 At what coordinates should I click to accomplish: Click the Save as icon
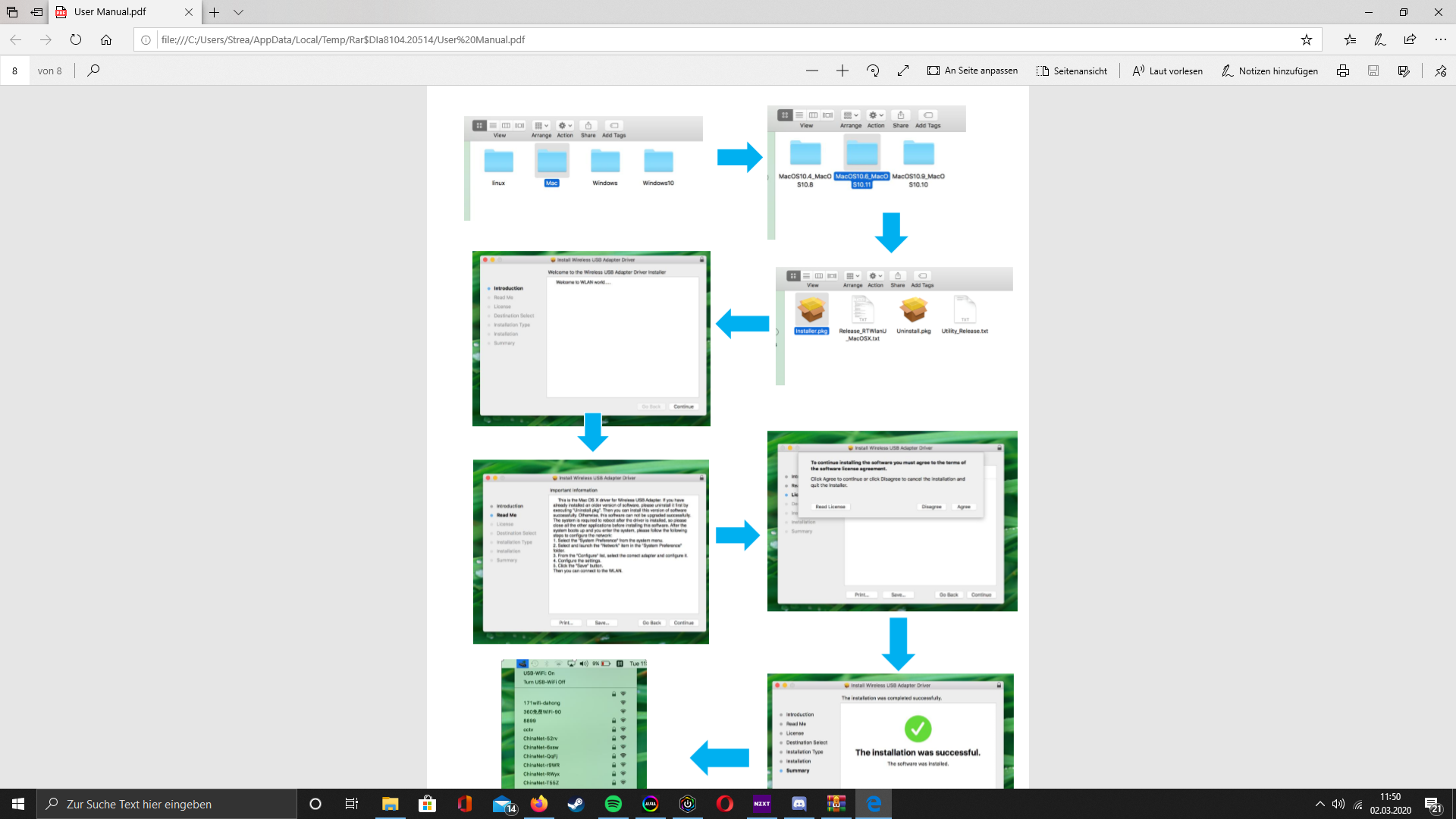tap(1404, 71)
